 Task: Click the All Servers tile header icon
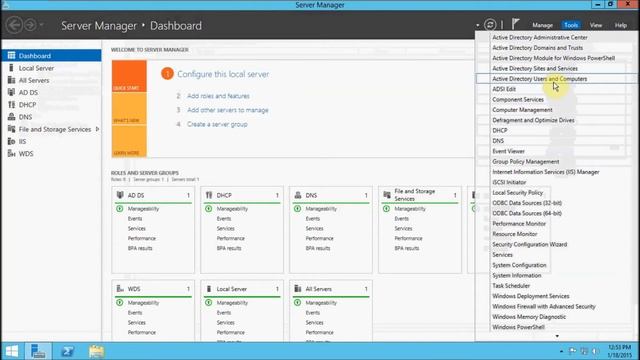pos(298,289)
